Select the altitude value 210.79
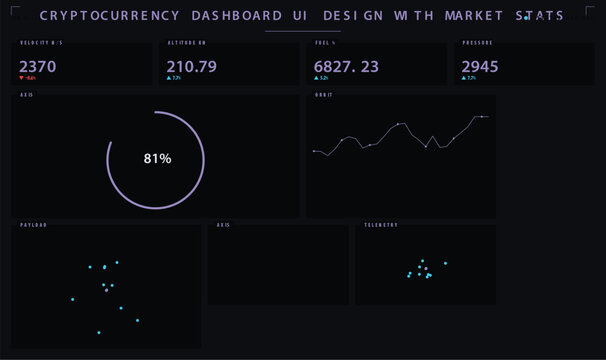The width and height of the screenshot is (606, 360). 192,67
